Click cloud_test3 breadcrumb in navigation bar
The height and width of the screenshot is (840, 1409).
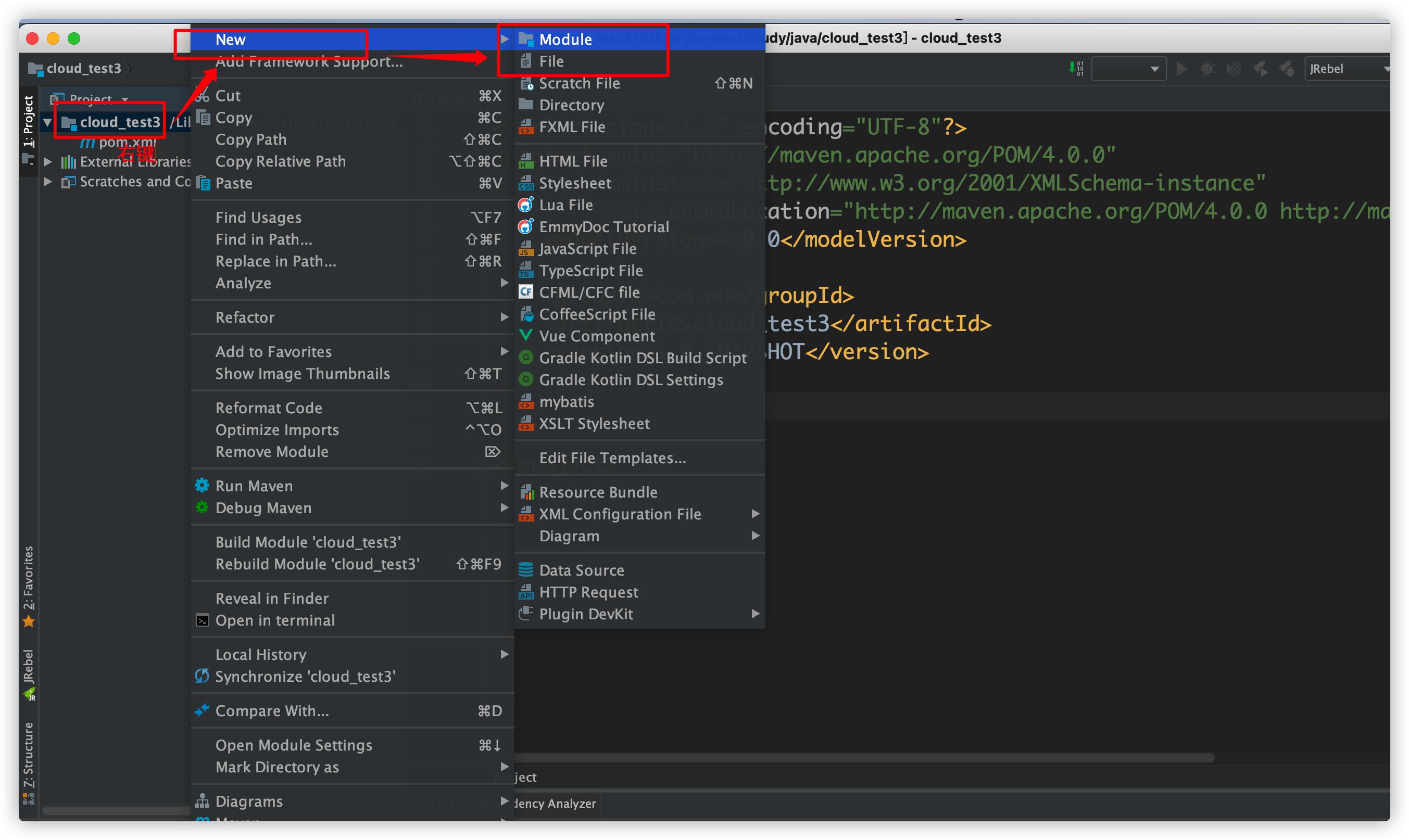77,69
